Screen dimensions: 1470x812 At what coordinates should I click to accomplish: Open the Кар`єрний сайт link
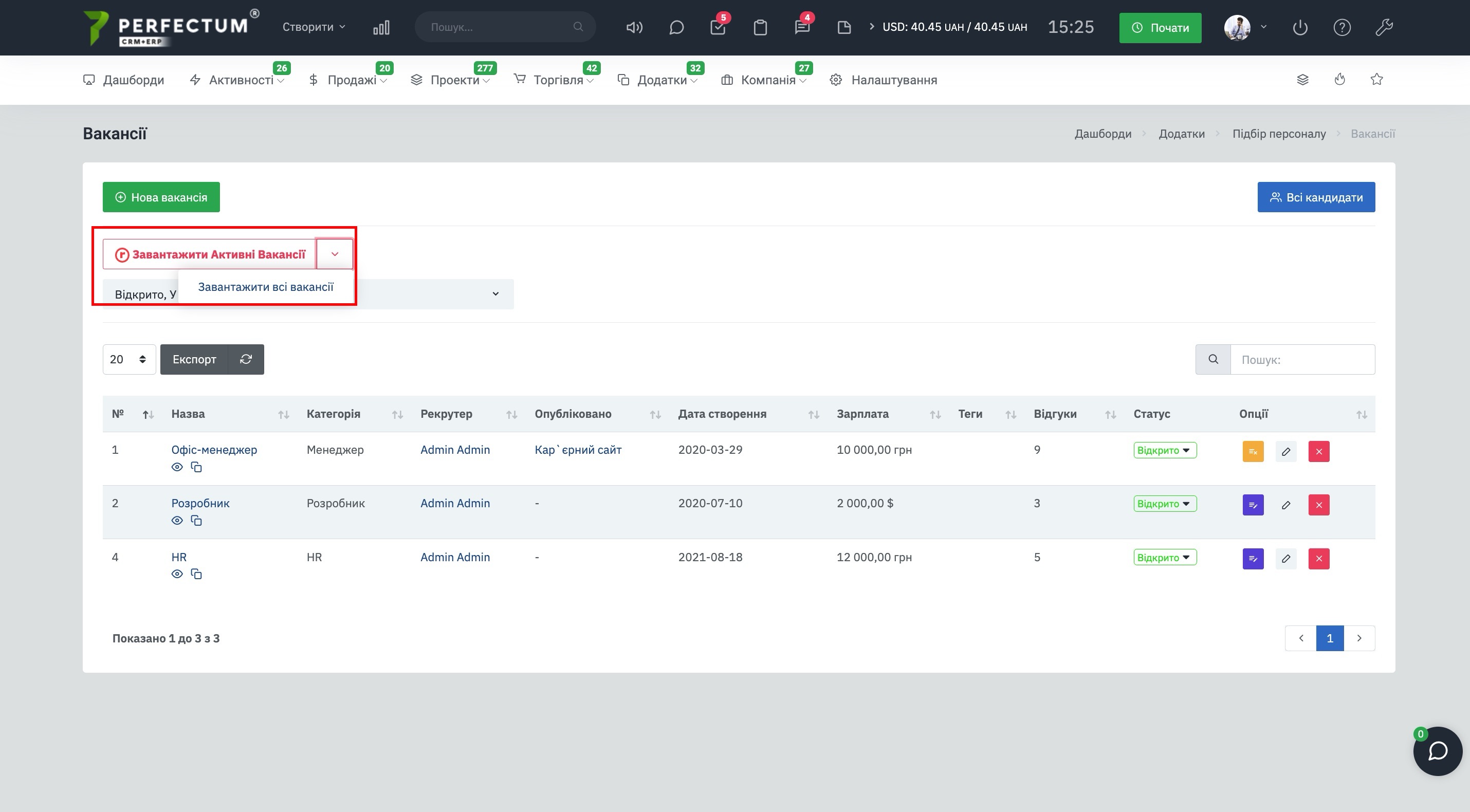tap(578, 450)
